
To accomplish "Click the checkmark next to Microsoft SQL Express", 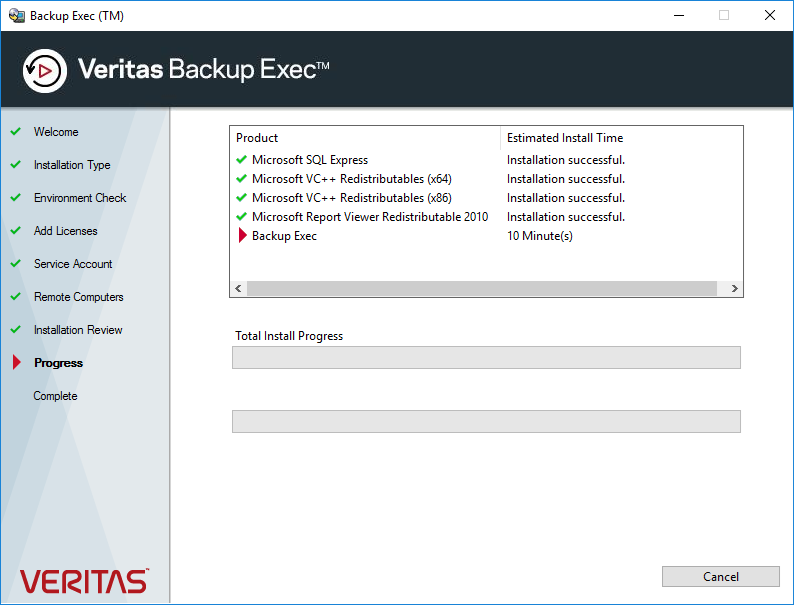I will coord(242,159).
